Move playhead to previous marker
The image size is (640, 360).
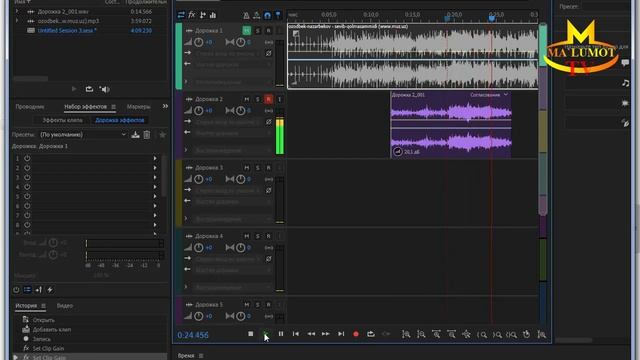pos(296,334)
